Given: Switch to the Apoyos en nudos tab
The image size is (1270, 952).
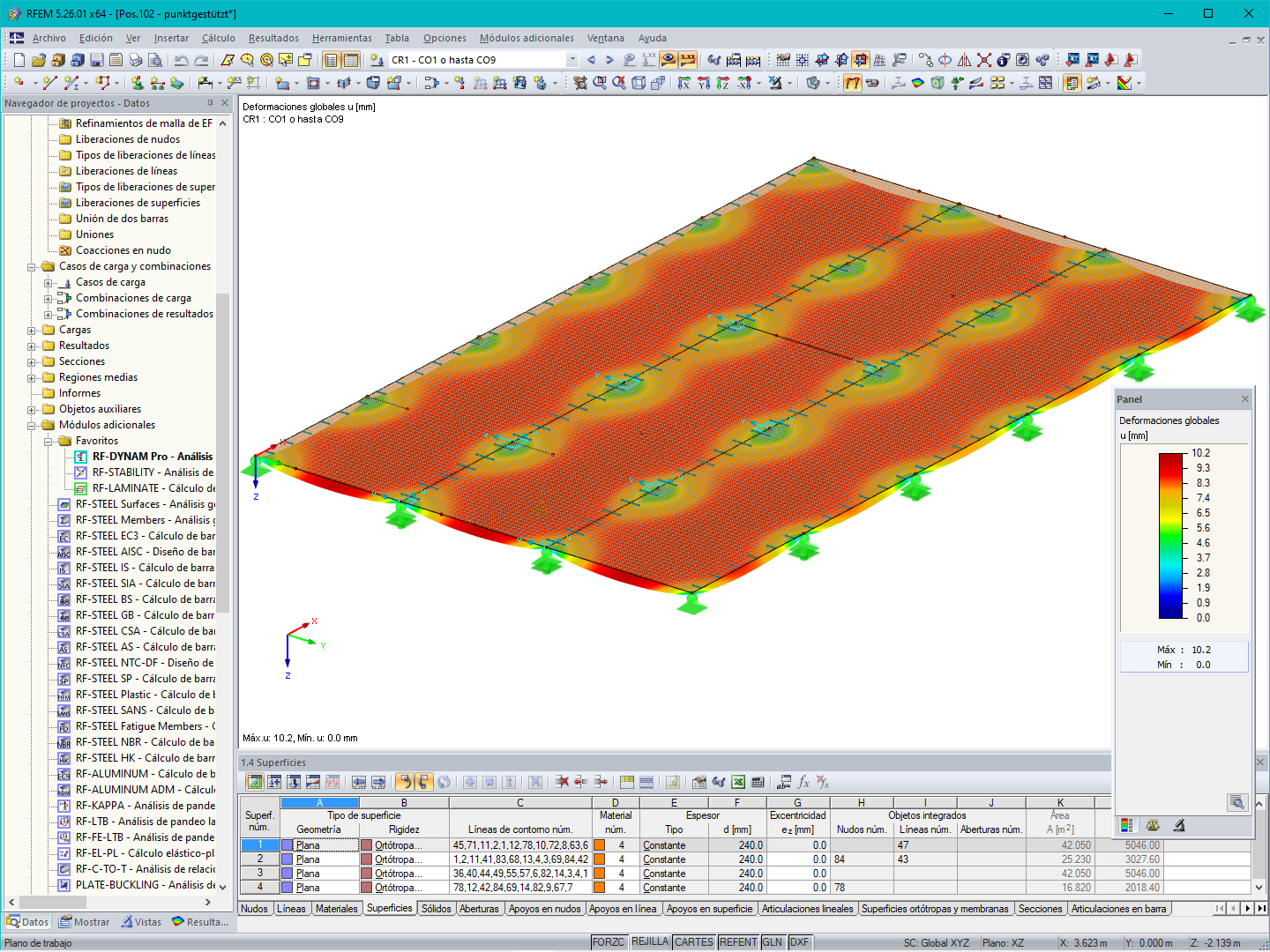Looking at the screenshot, I should coord(545,908).
